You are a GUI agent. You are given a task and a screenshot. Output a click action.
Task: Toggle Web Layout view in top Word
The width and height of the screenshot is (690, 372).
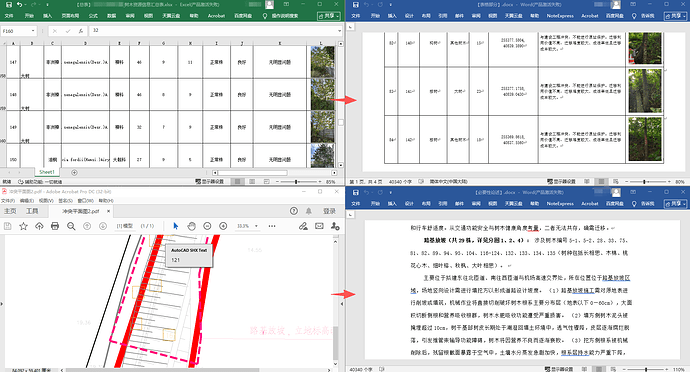point(615,181)
